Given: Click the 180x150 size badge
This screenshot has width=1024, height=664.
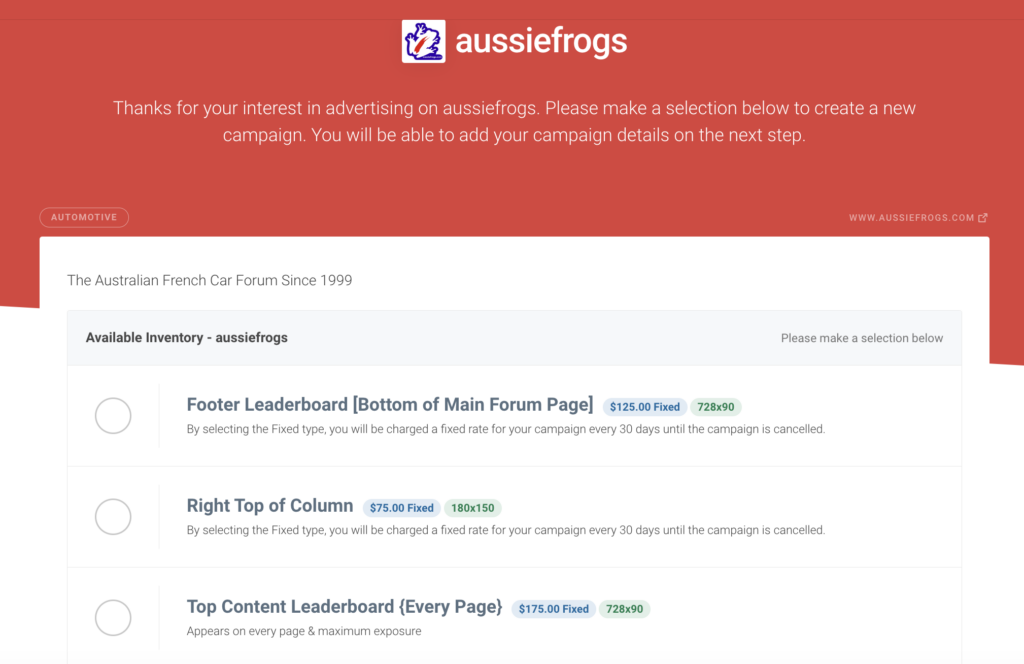Looking at the screenshot, I should point(473,508).
